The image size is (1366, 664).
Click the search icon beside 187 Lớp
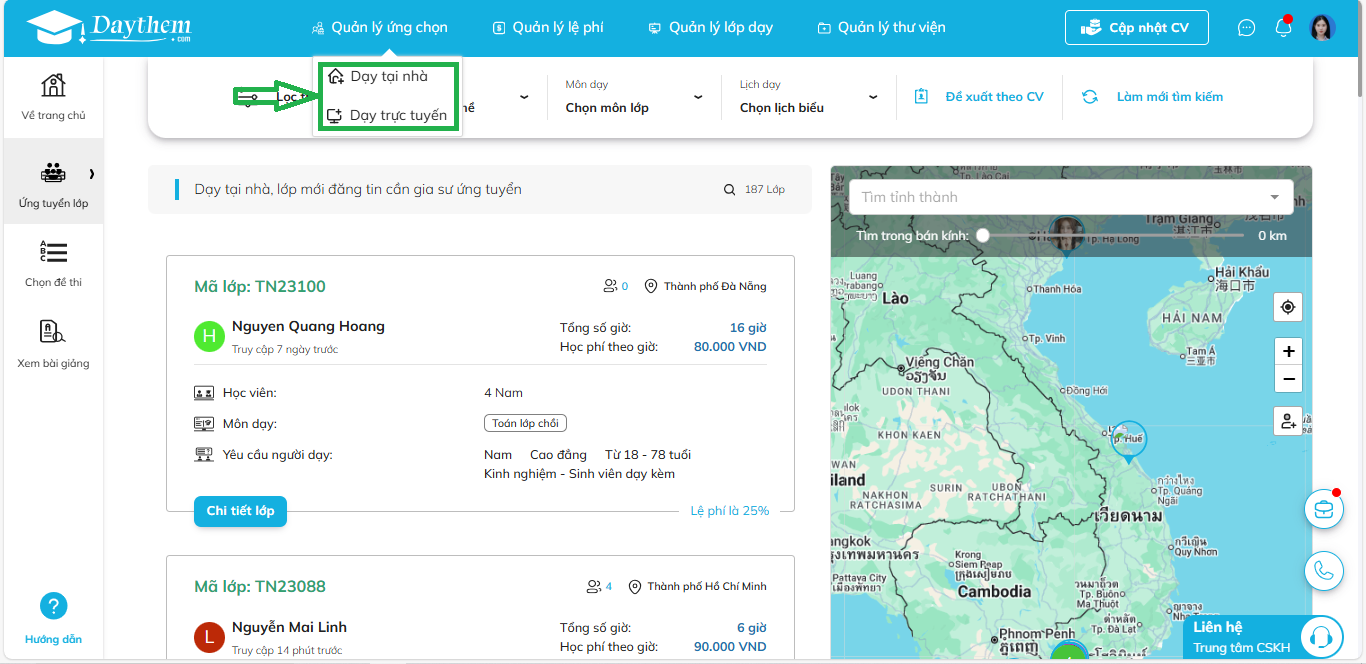point(730,189)
